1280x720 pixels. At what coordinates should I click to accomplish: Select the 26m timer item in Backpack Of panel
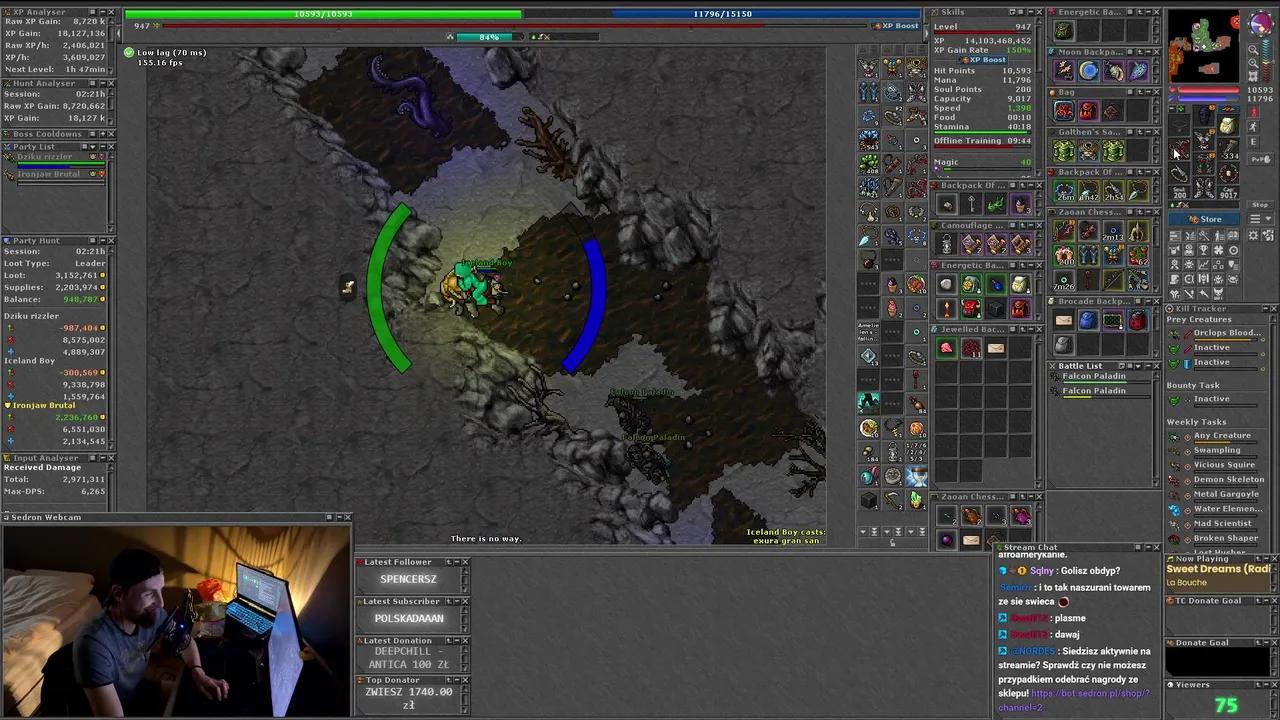(1064, 190)
